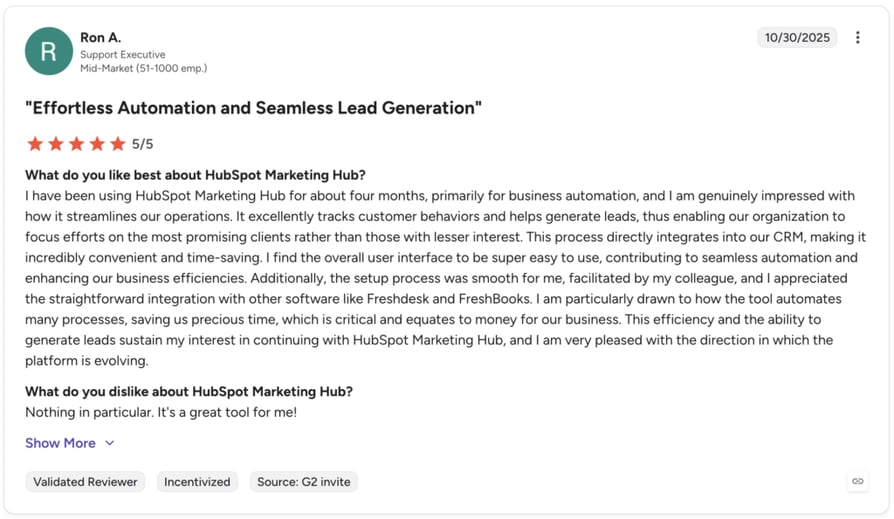Click the third rating star
The width and height of the screenshot is (894, 519).
coord(76,144)
